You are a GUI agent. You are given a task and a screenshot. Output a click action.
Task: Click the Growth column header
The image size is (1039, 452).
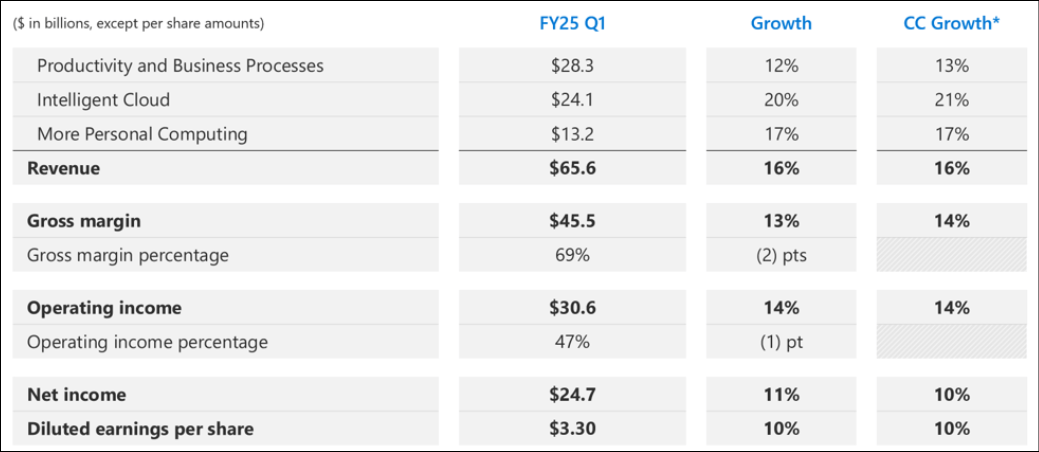(x=781, y=23)
